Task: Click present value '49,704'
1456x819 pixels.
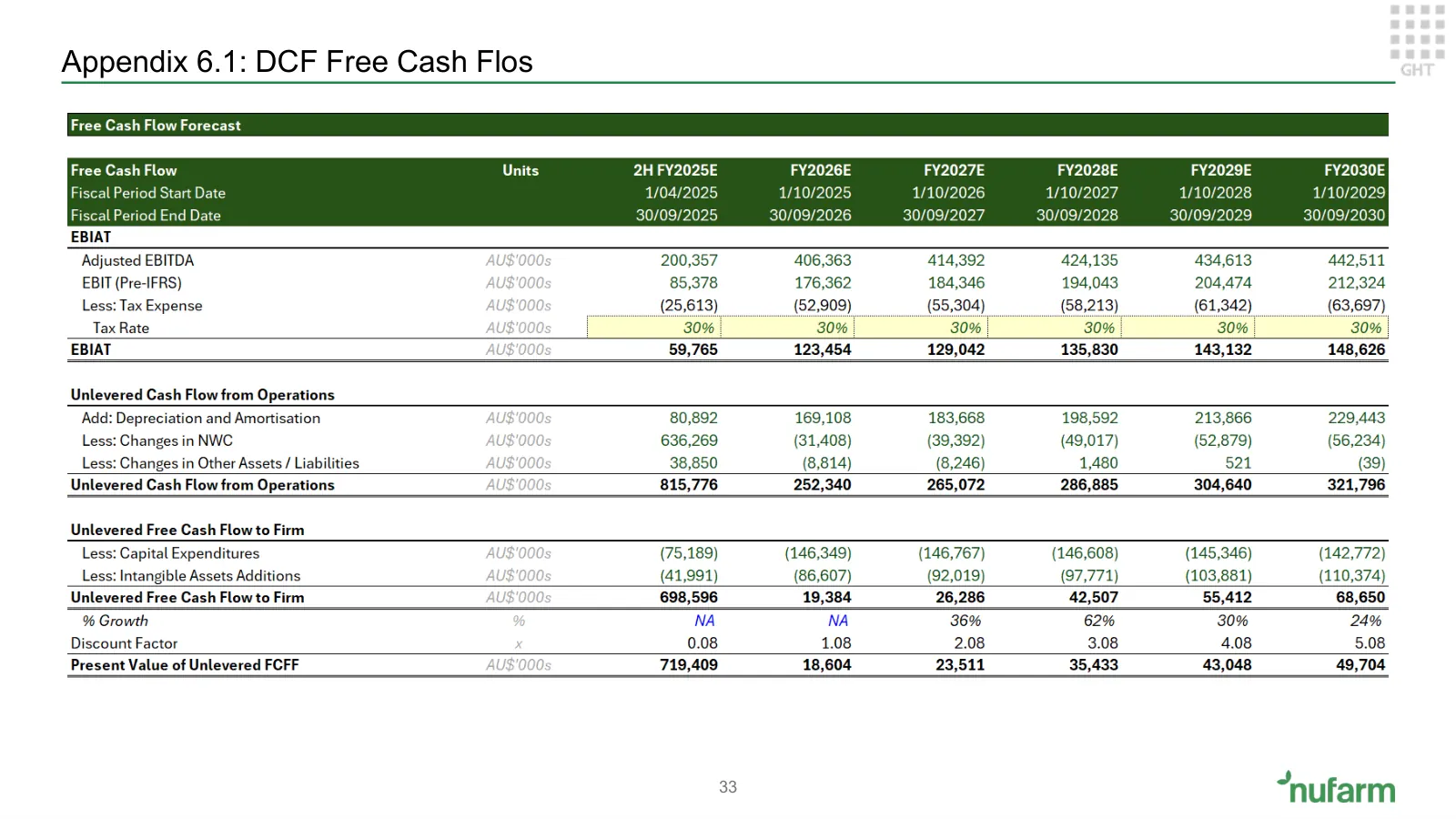Action: (1360, 665)
